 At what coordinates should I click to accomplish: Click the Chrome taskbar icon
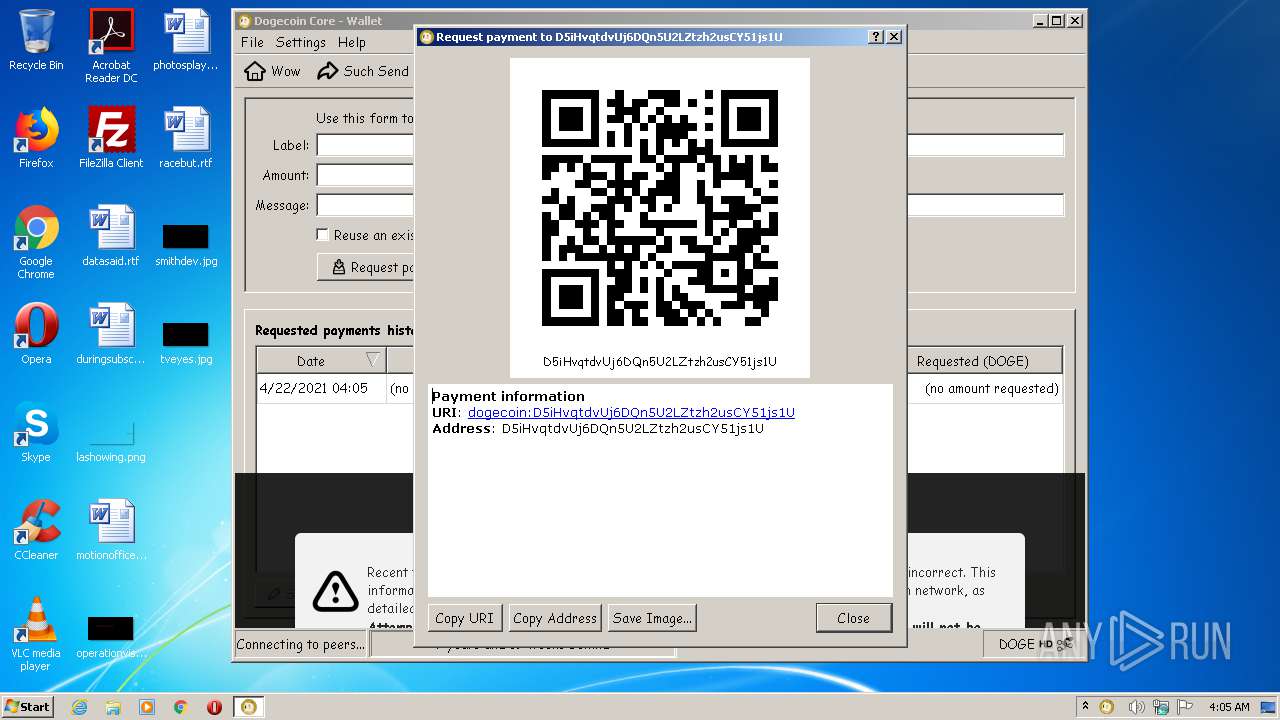pyautogui.click(x=180, y=707)
